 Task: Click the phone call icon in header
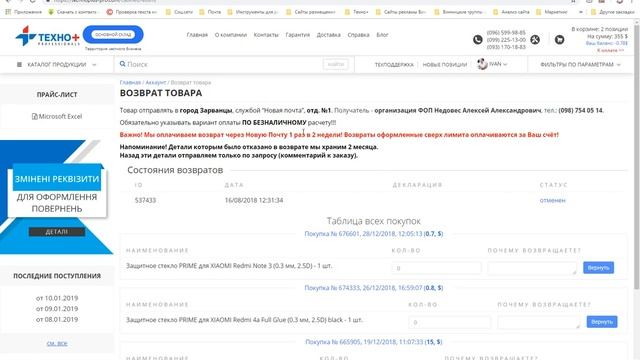(x=478, y=40)
